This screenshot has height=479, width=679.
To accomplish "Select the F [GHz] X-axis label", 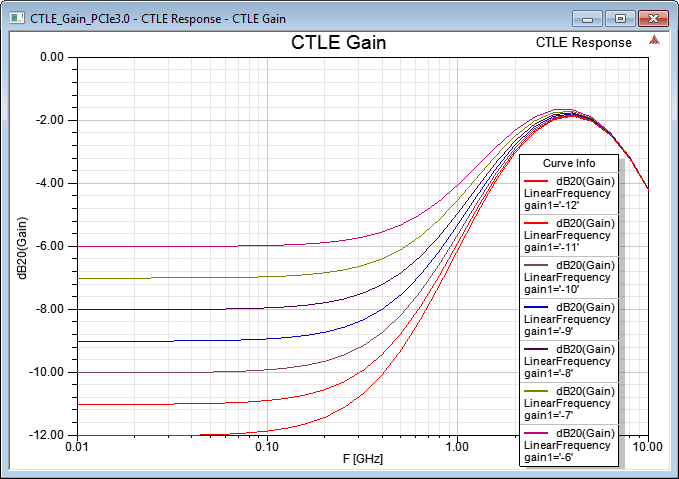I will coord(363,459).
